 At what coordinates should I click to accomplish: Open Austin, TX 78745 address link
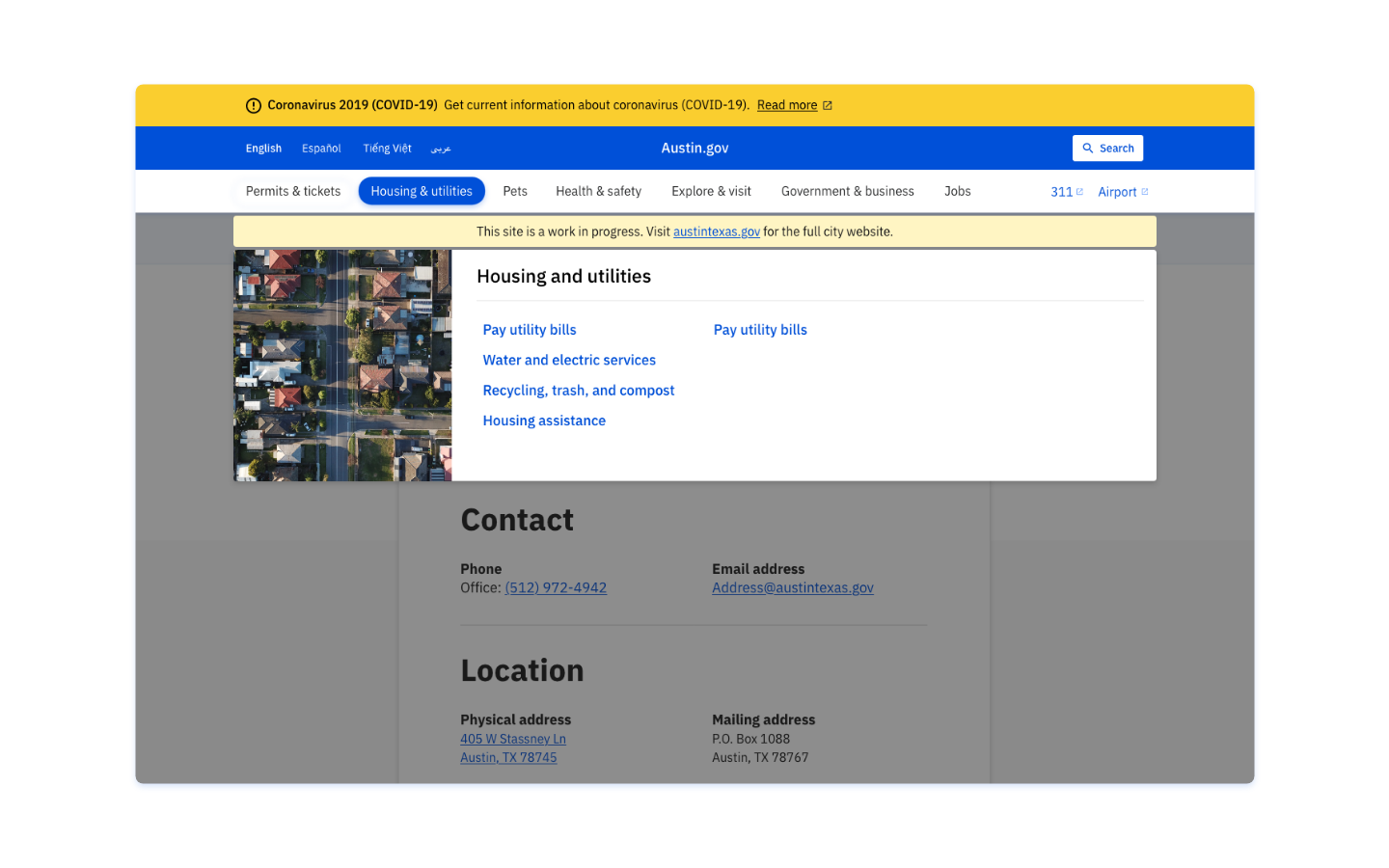coord(508,757)
